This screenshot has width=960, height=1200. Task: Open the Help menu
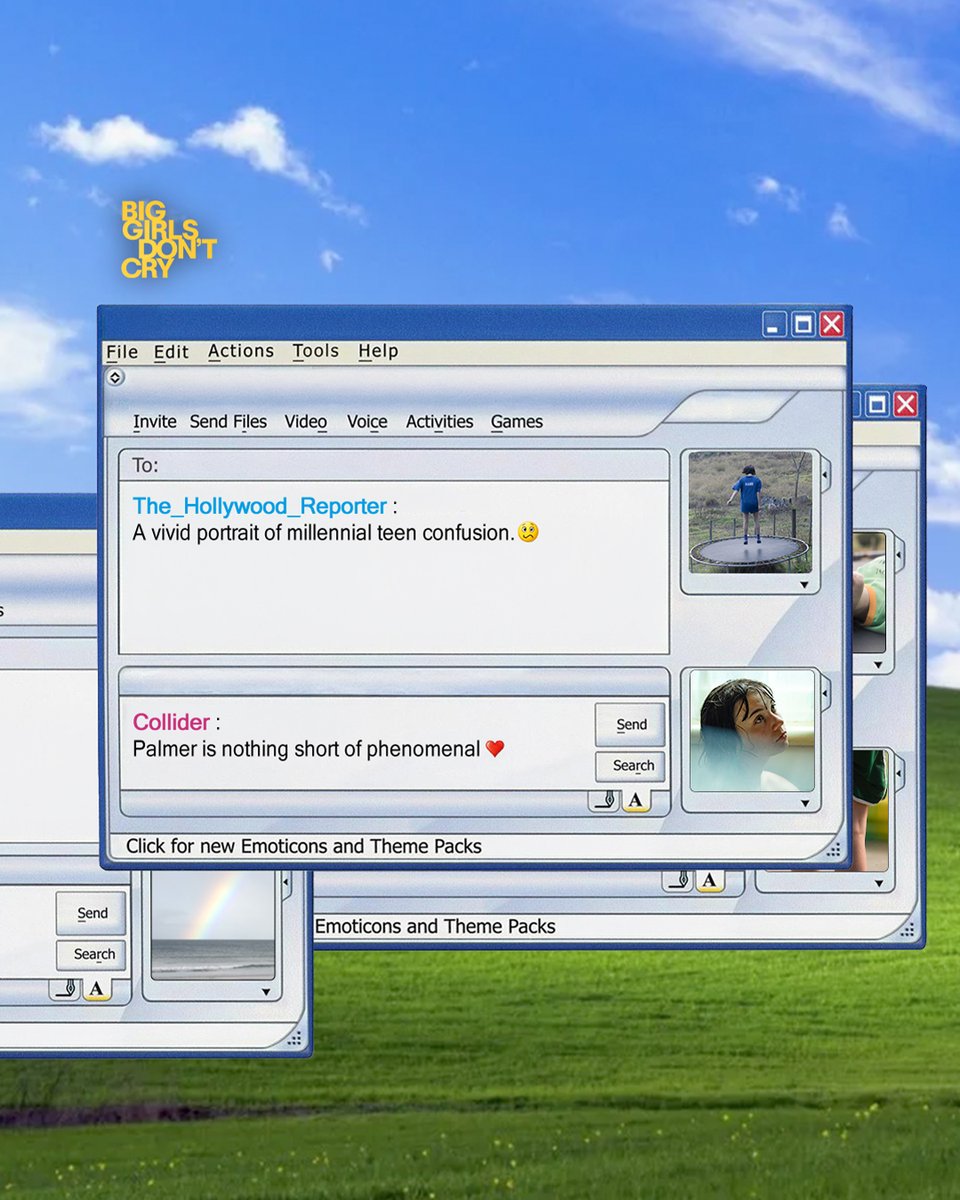point(378,351)
